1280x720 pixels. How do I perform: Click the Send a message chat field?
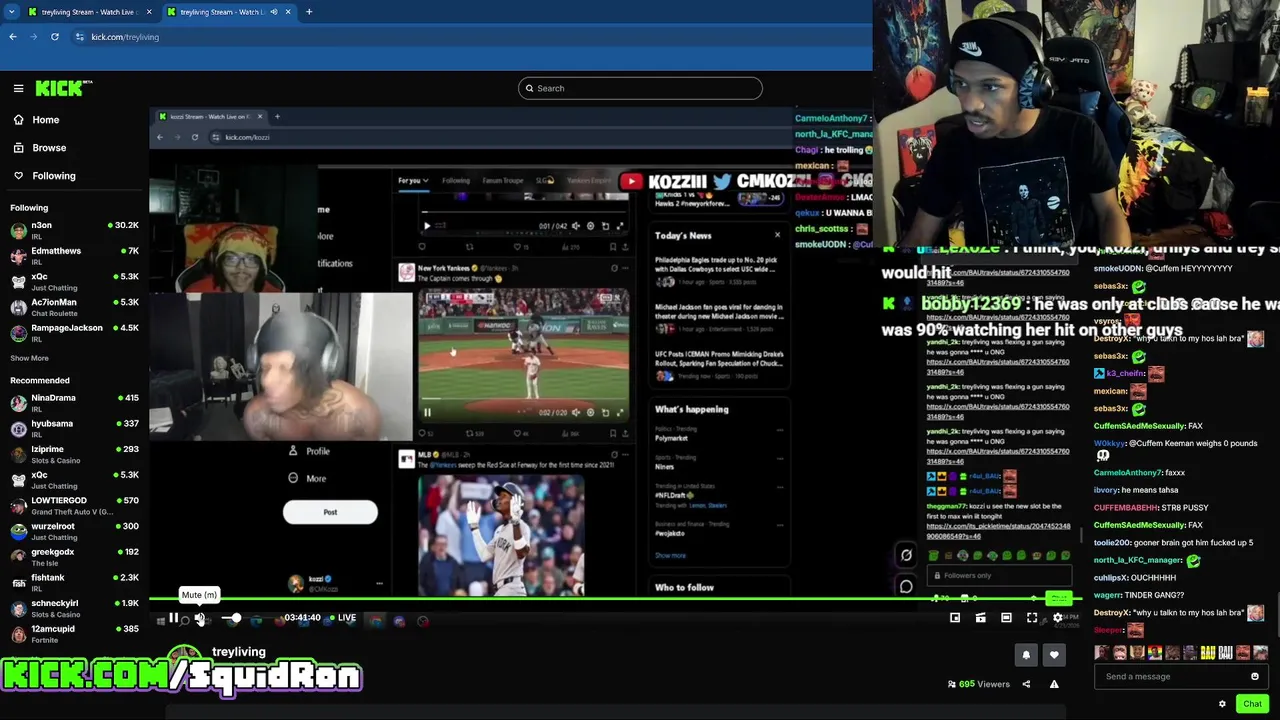point(1175,677)
